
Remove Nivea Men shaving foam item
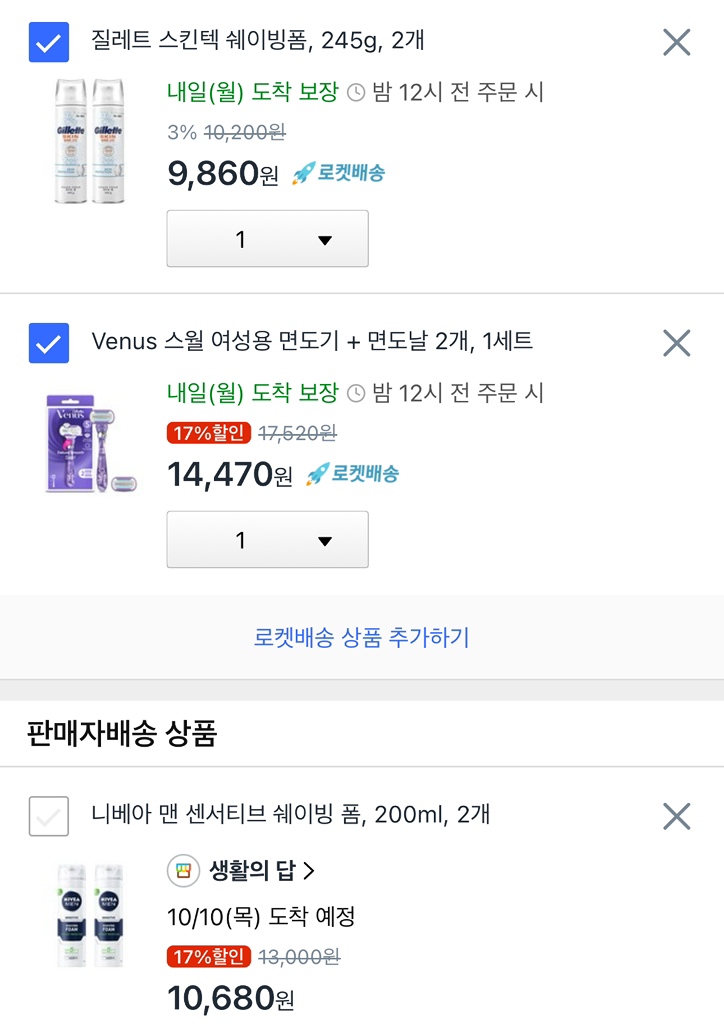click(677, 816)
